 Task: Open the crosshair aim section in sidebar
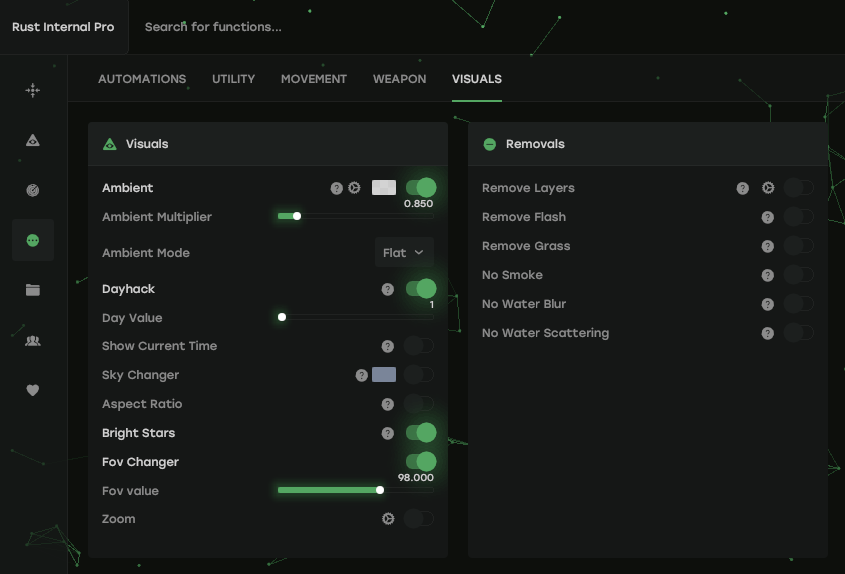33,90
